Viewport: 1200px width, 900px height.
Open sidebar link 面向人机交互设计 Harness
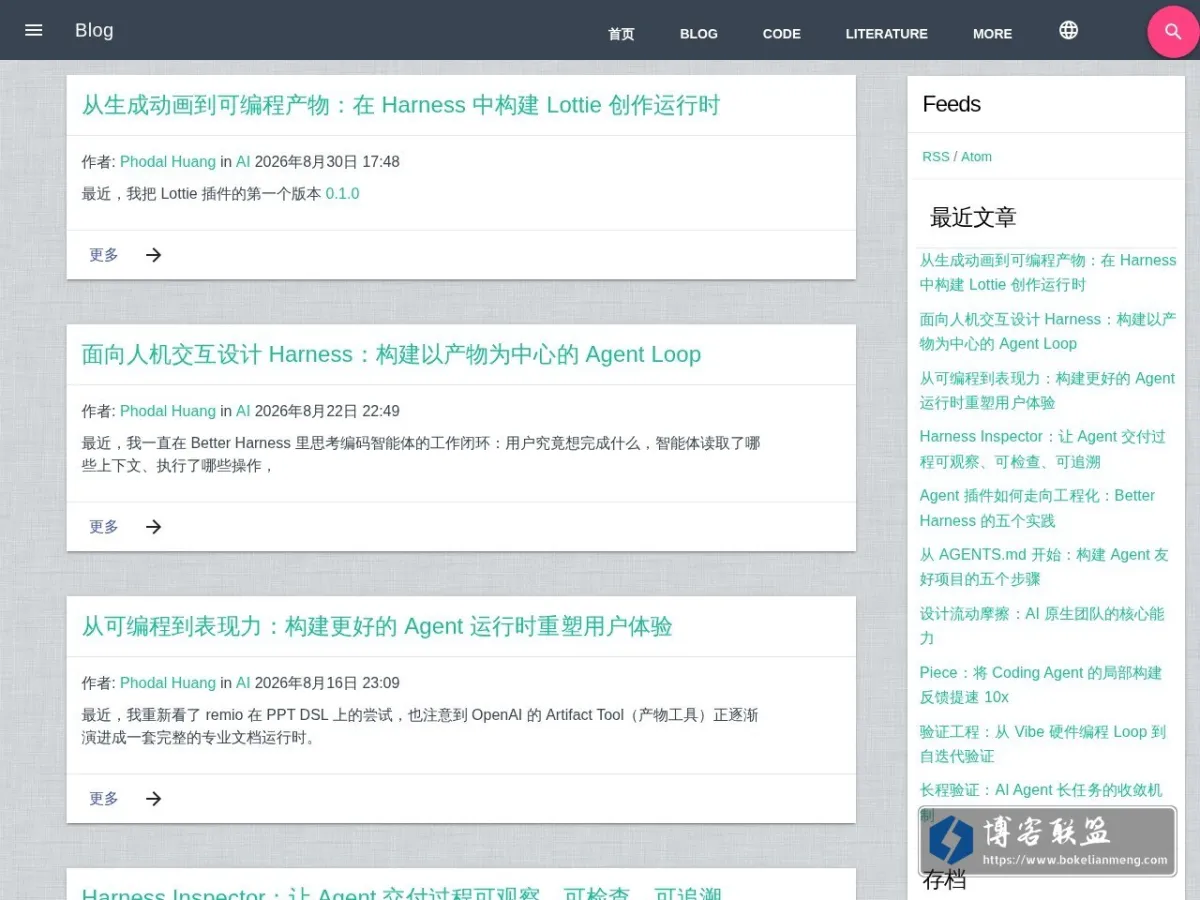click(1048, 331)
